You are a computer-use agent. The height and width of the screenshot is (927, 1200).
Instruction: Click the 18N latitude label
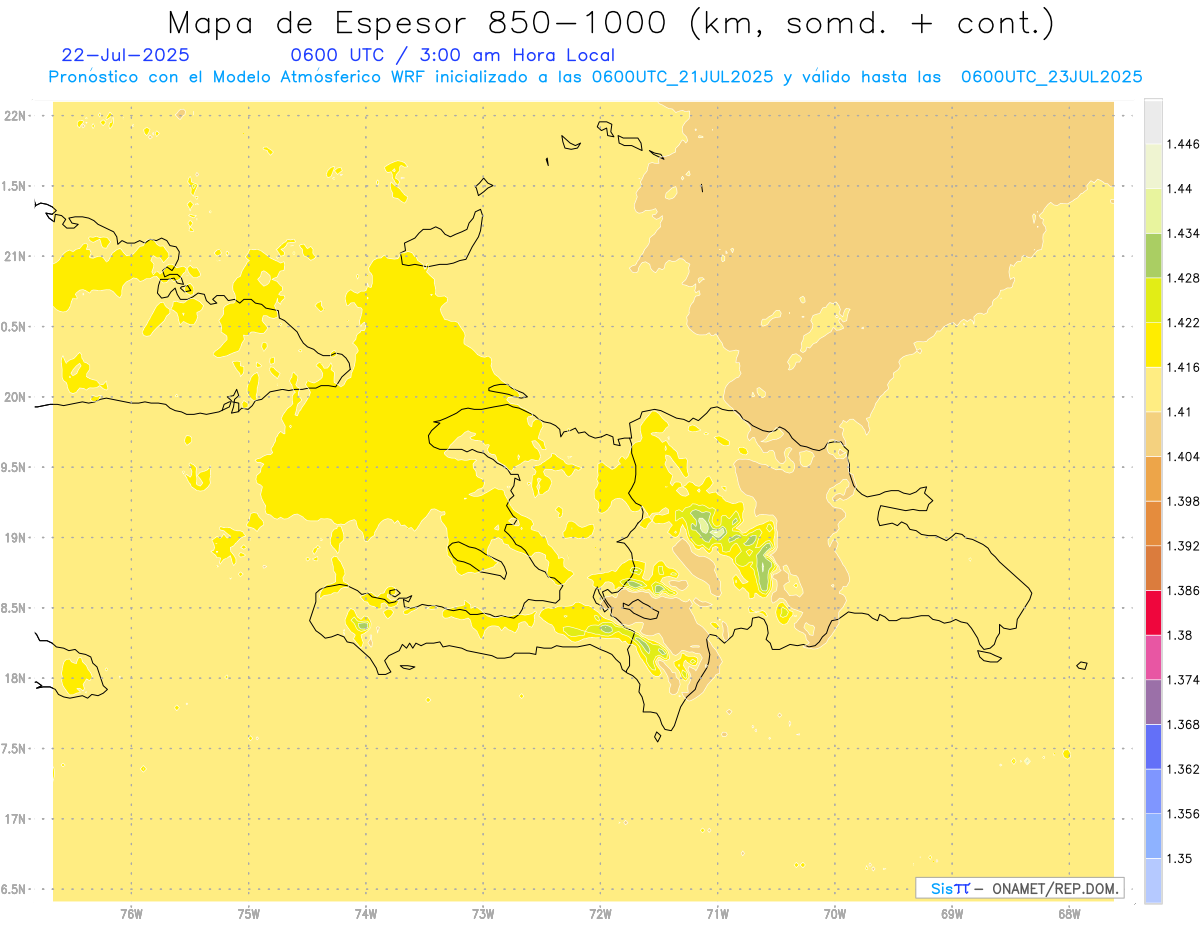16,679
